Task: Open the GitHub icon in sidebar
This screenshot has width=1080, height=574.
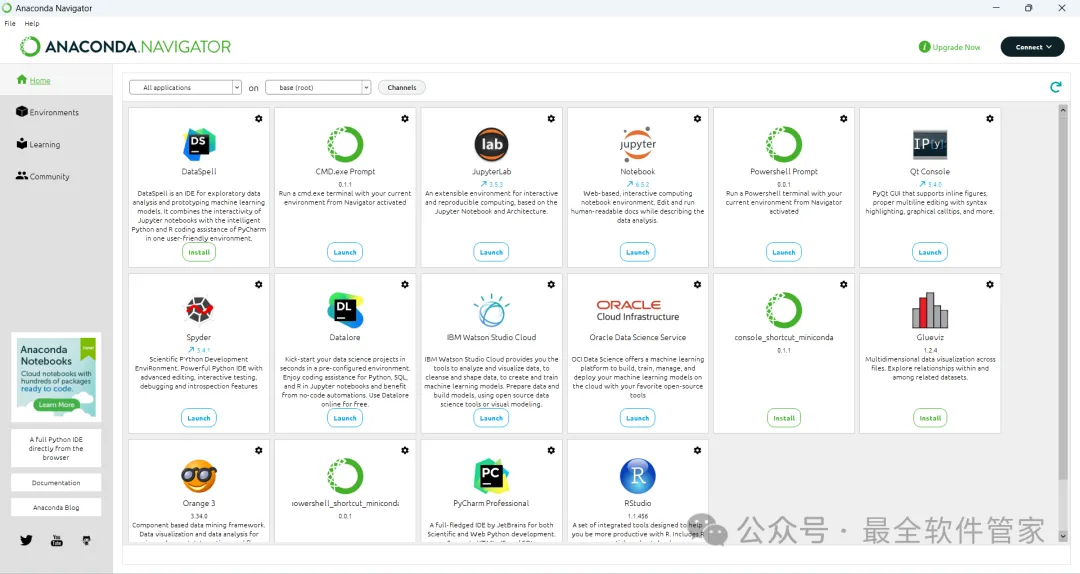Action: pyautogui.click(x=86, y=540)
